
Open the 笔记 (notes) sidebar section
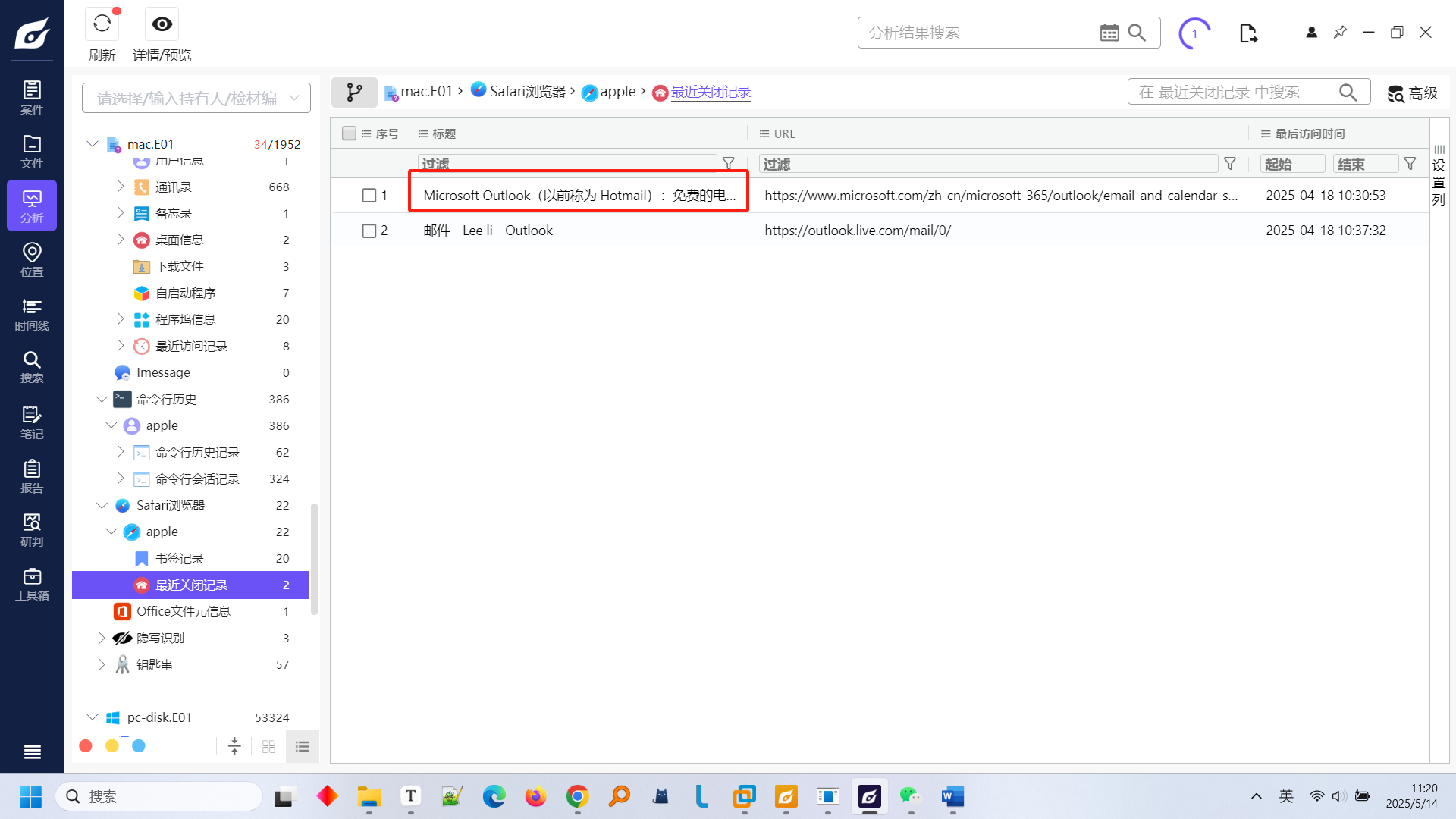click(32, 422)
